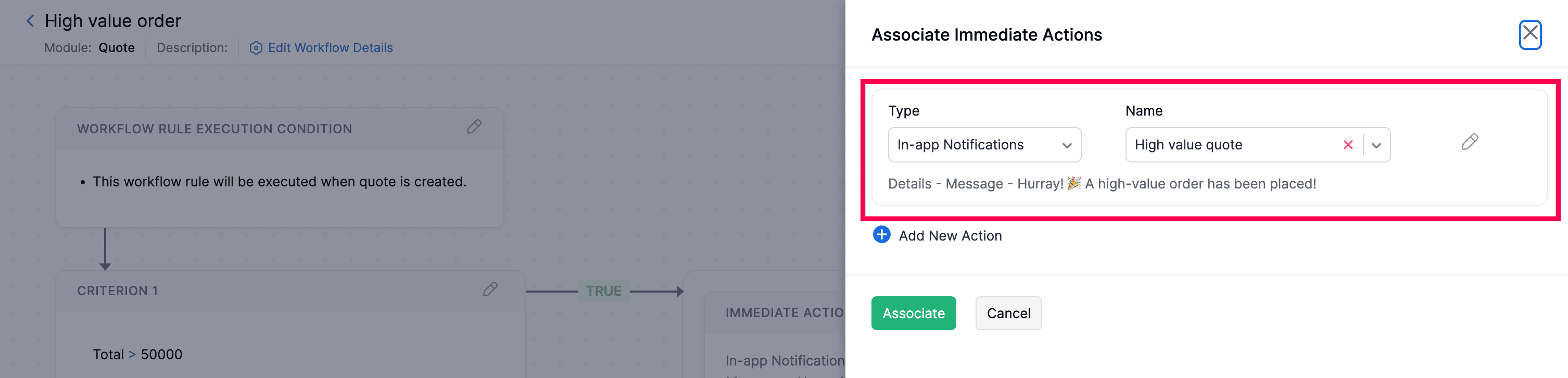Viewport: 1568px width, 378px height.
Task: Click the Associate button
Action: point(913,313)
